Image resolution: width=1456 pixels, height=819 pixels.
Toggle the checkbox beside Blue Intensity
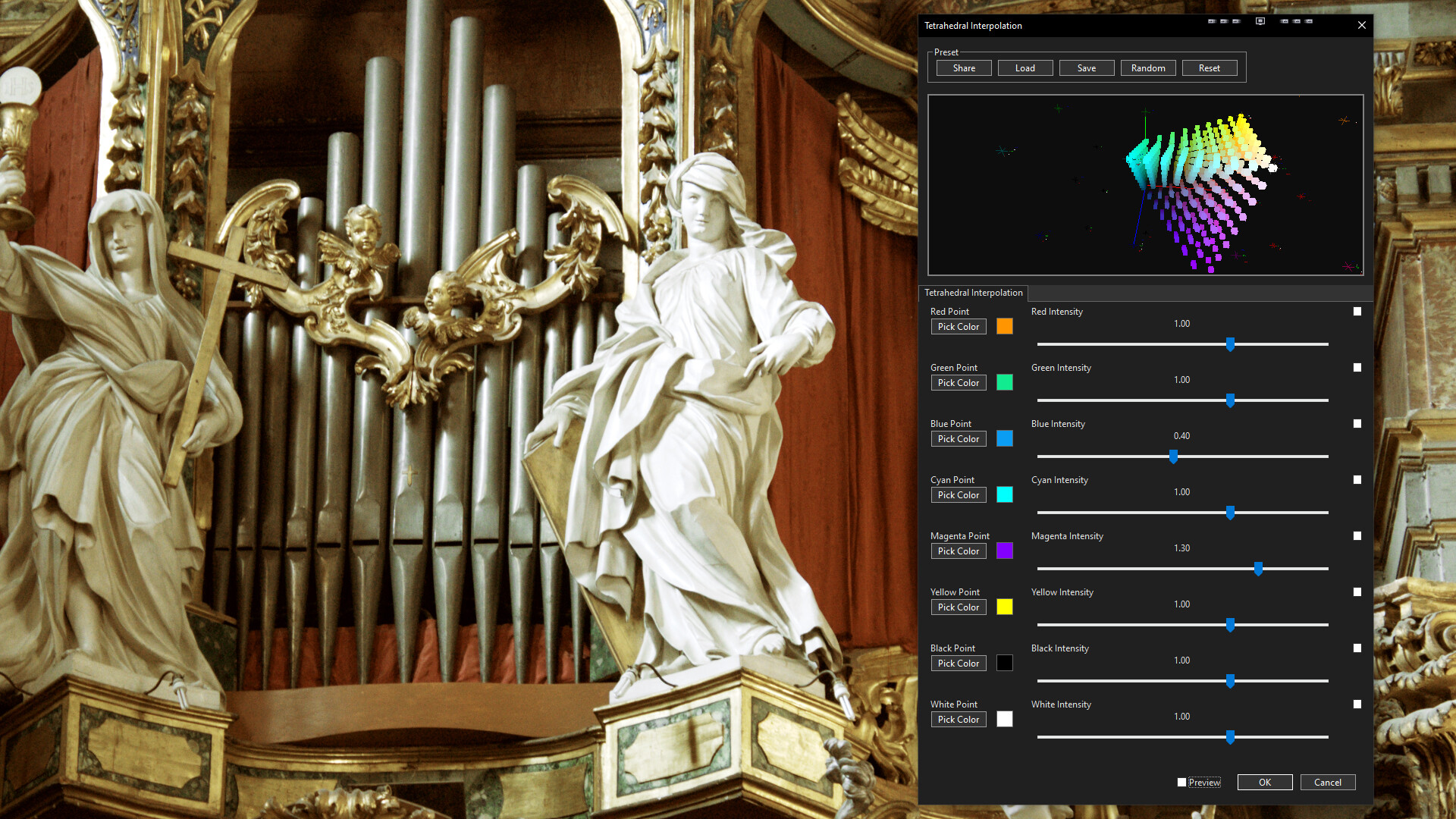[1357, 424]
